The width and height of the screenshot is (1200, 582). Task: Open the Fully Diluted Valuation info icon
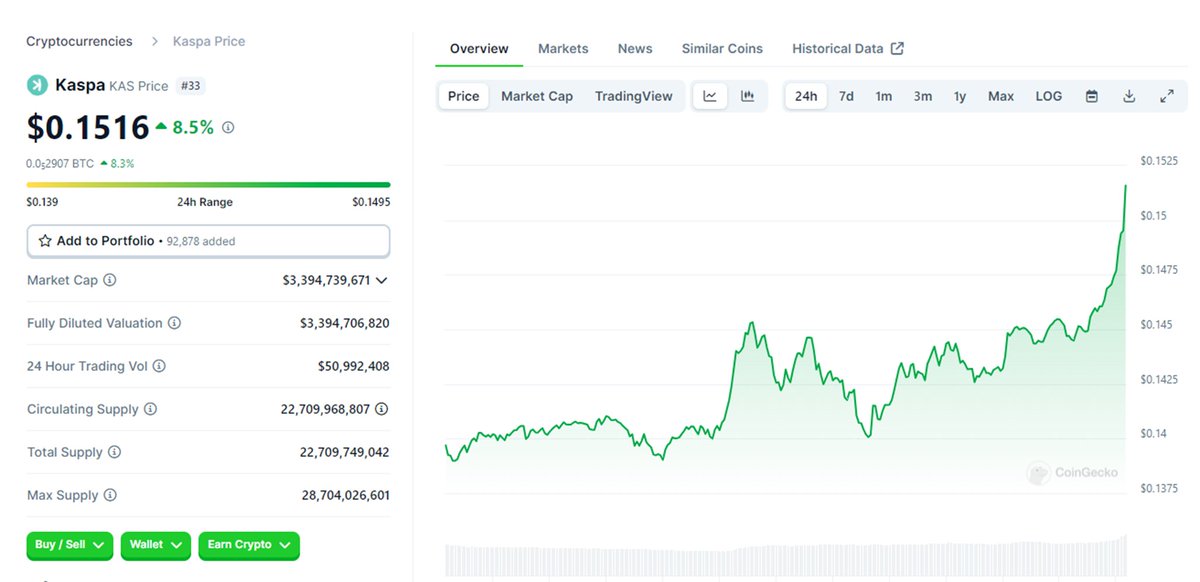[x=174, y=323]
